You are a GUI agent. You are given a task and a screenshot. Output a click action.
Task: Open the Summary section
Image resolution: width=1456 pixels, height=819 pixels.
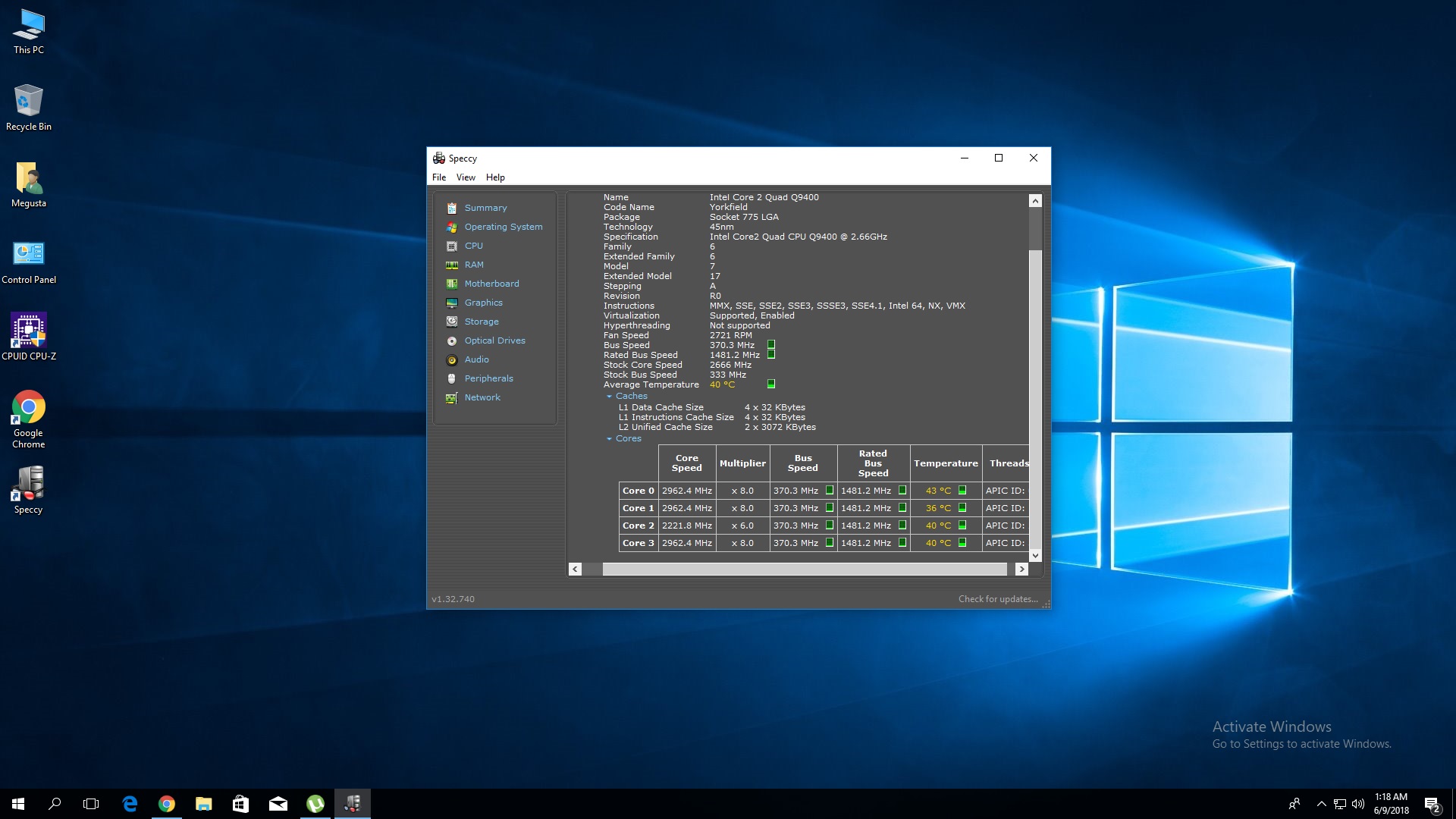click(485, 208)
